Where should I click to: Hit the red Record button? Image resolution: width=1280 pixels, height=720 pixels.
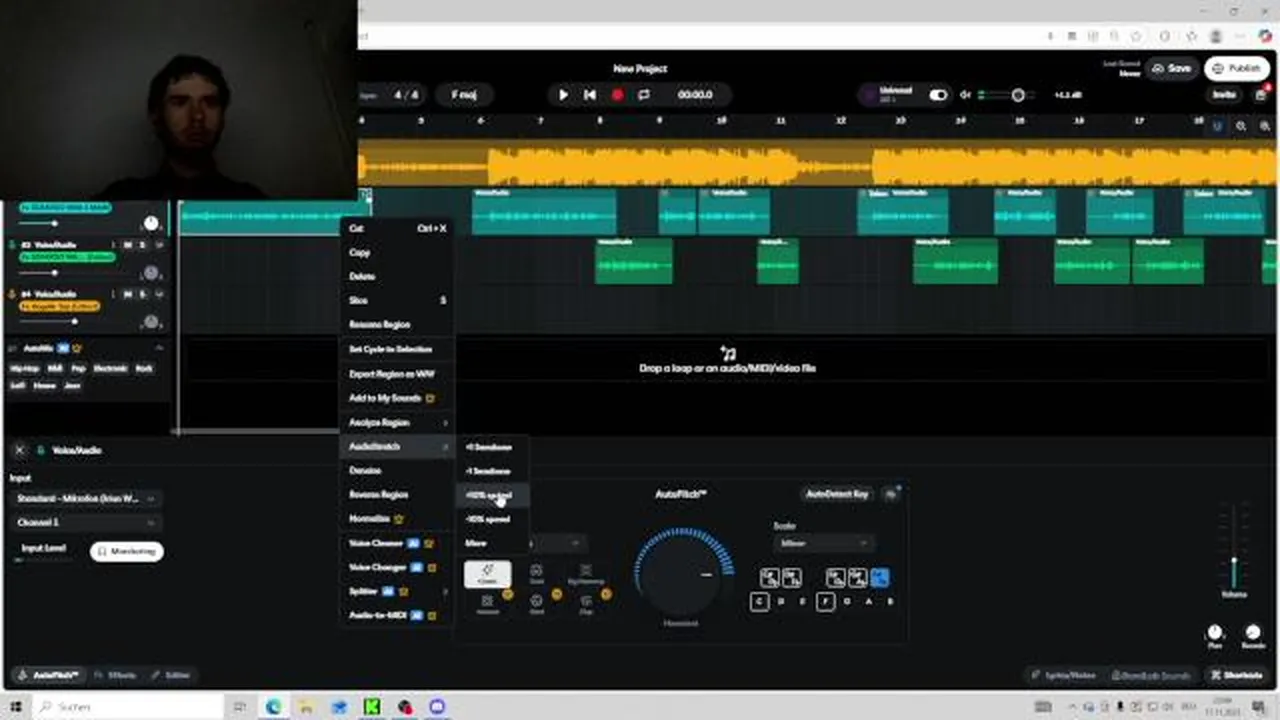pos(617,95)
